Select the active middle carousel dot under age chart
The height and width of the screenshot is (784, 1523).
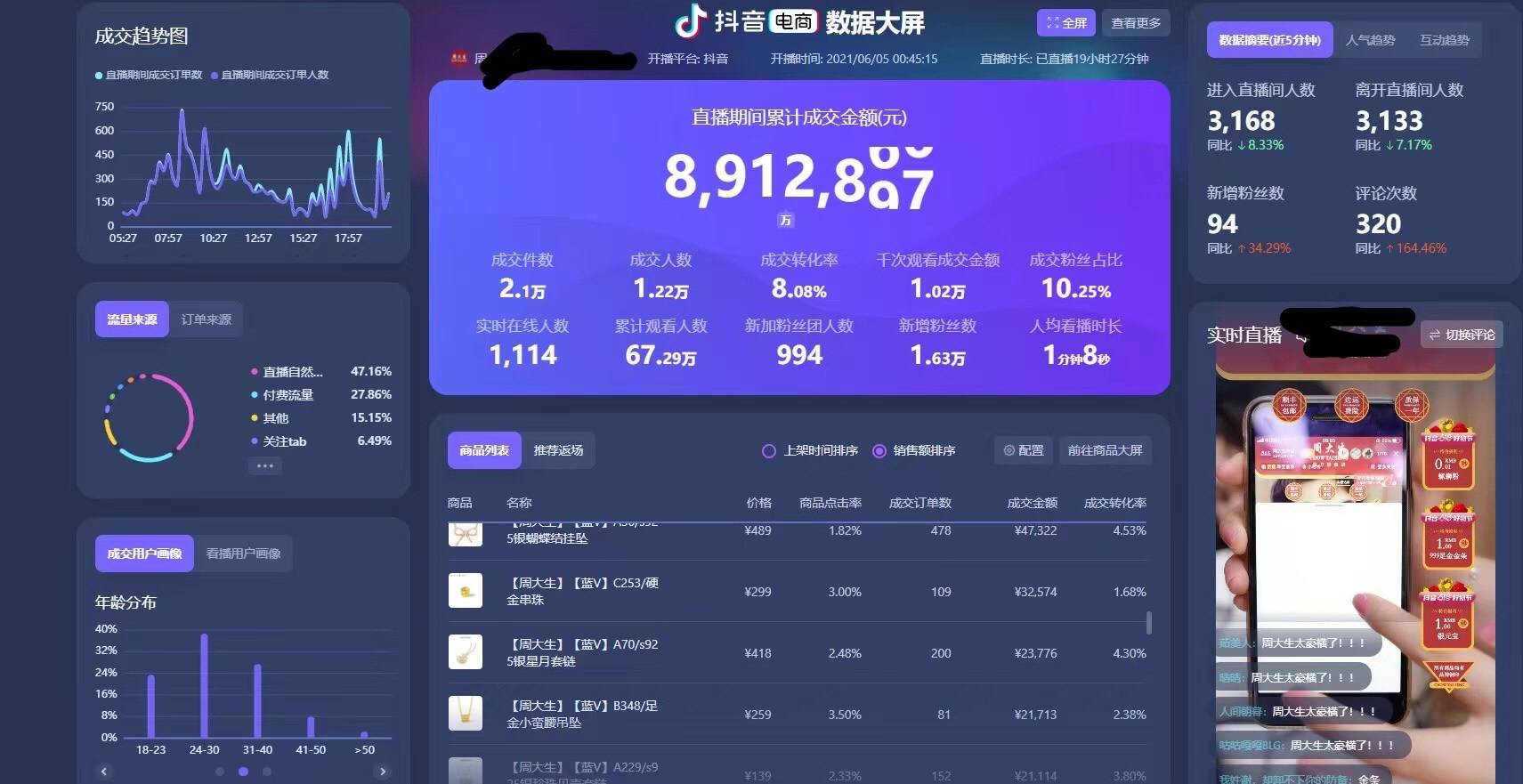(x=243, y=772)
